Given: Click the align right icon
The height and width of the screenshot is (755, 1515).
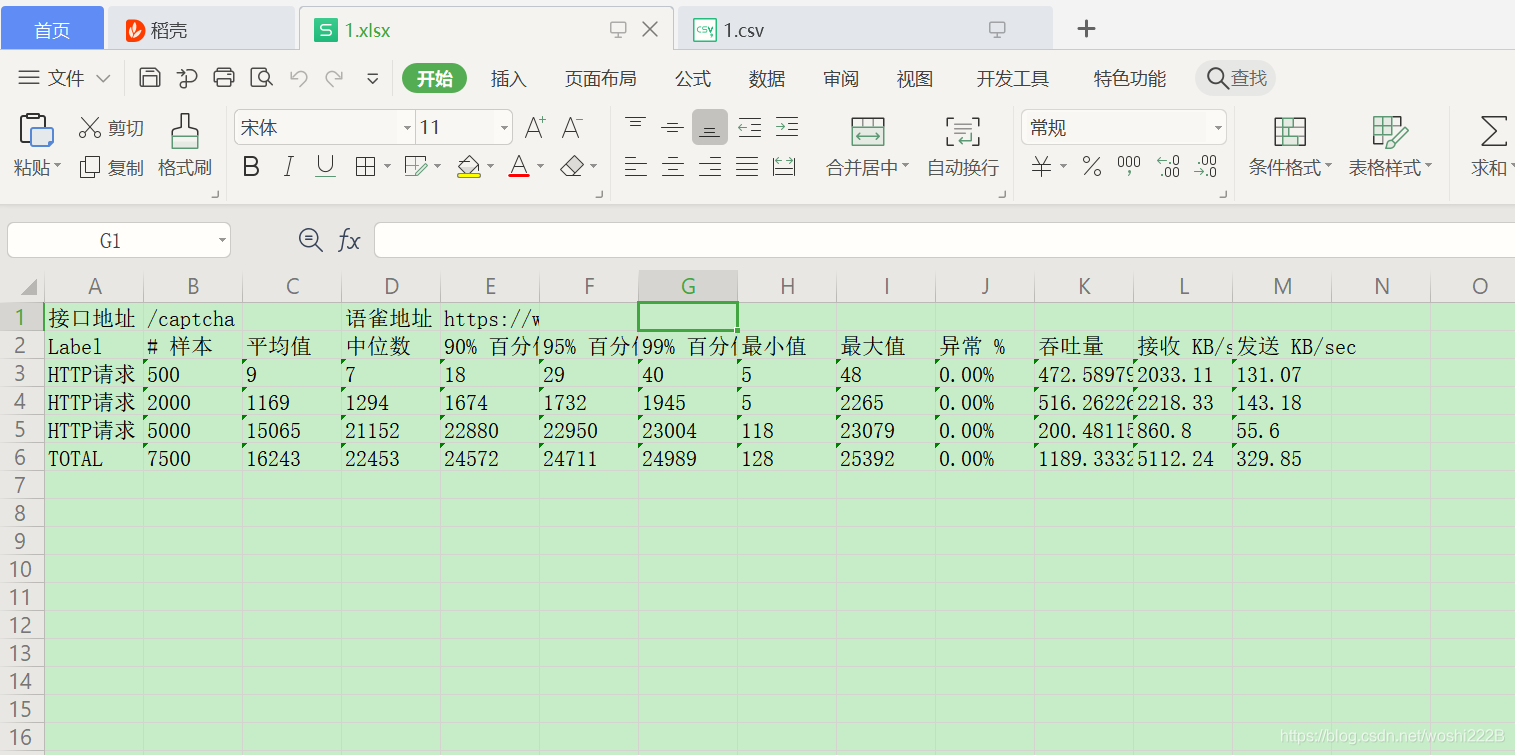Looking at the screenshot, I should coord(710,167).
